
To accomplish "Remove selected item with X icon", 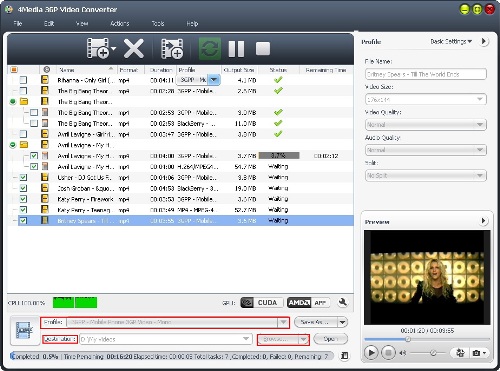I will click(134, 49).
